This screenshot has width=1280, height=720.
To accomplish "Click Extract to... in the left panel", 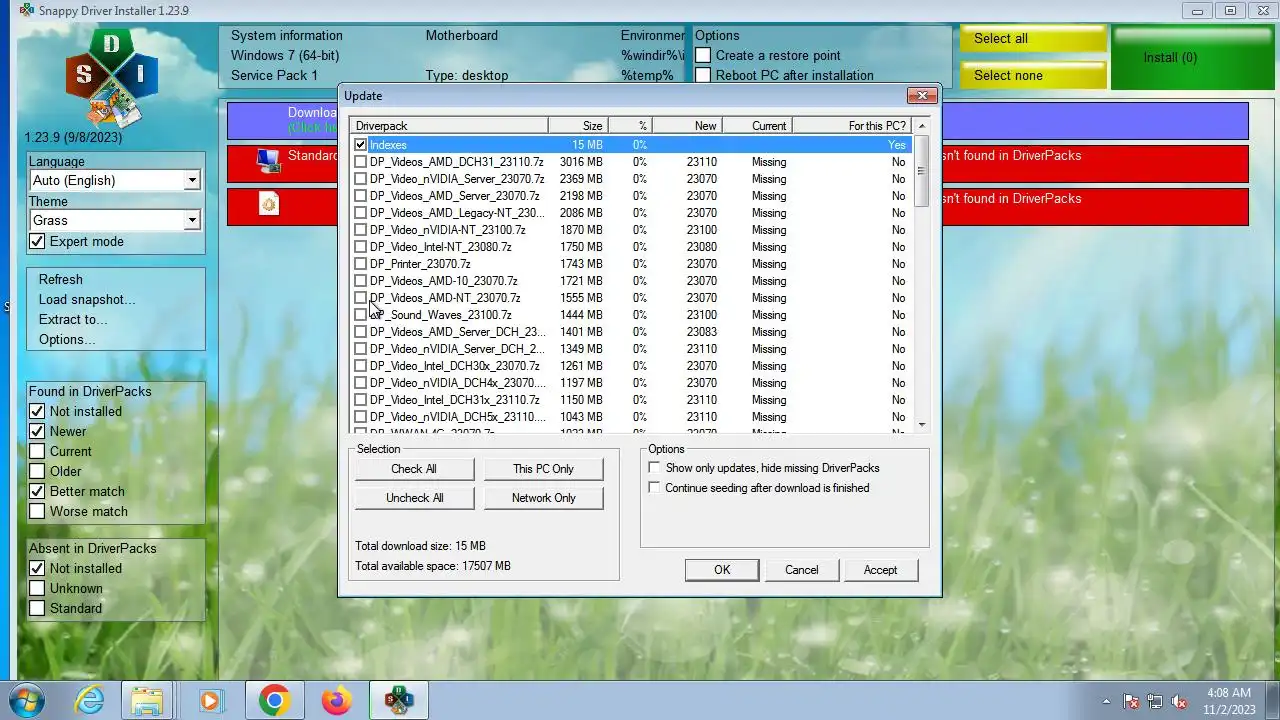I will [x=73, y=319].
